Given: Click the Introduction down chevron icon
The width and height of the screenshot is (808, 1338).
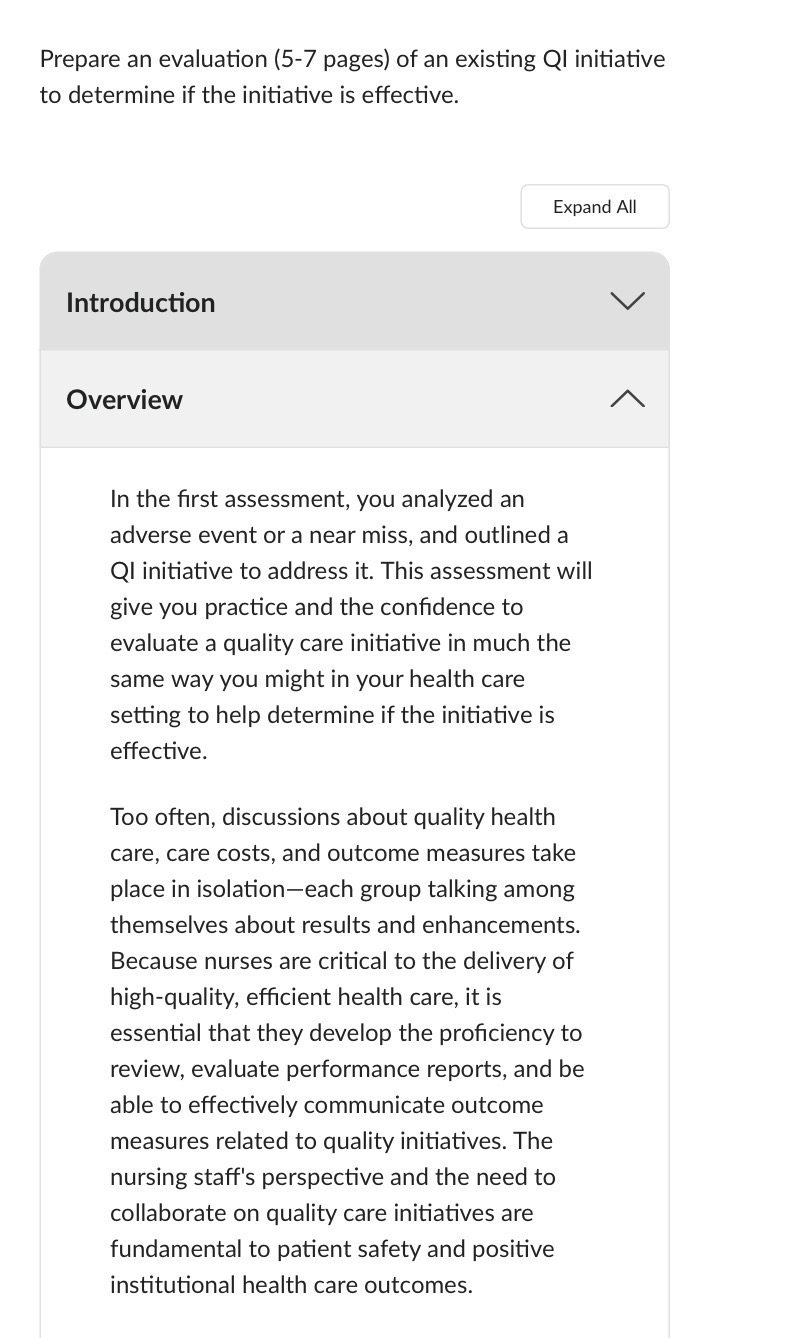Looking at the screenshot, I should [x=627, y=301].
